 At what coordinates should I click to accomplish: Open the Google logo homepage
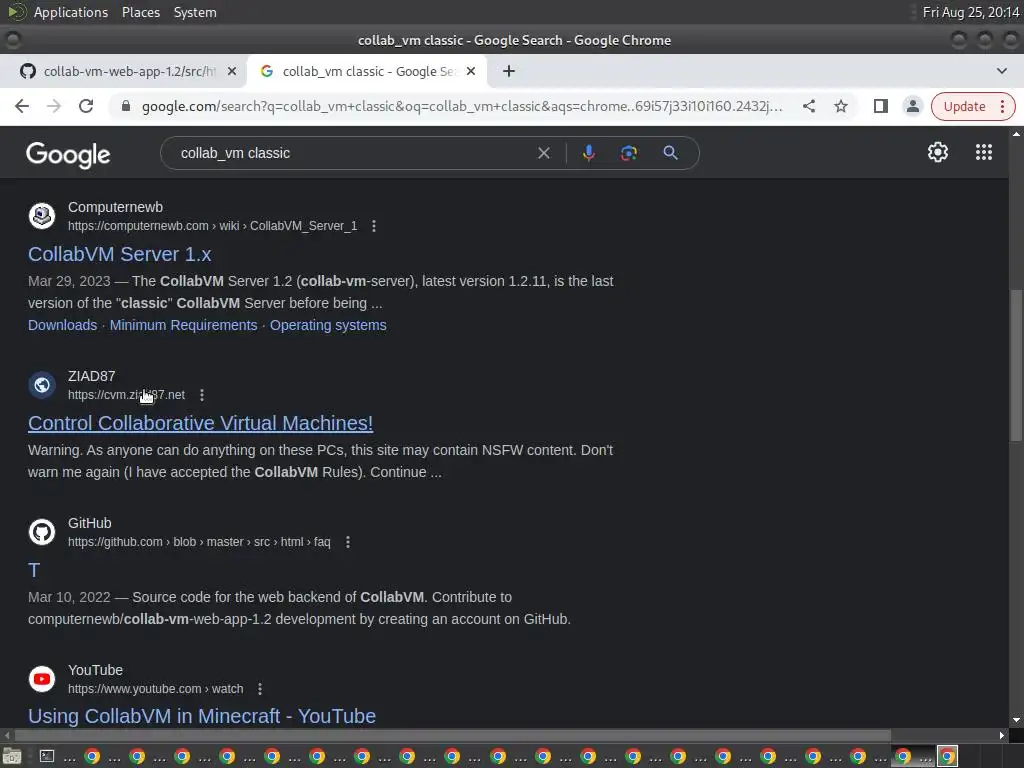coord(68,155)
